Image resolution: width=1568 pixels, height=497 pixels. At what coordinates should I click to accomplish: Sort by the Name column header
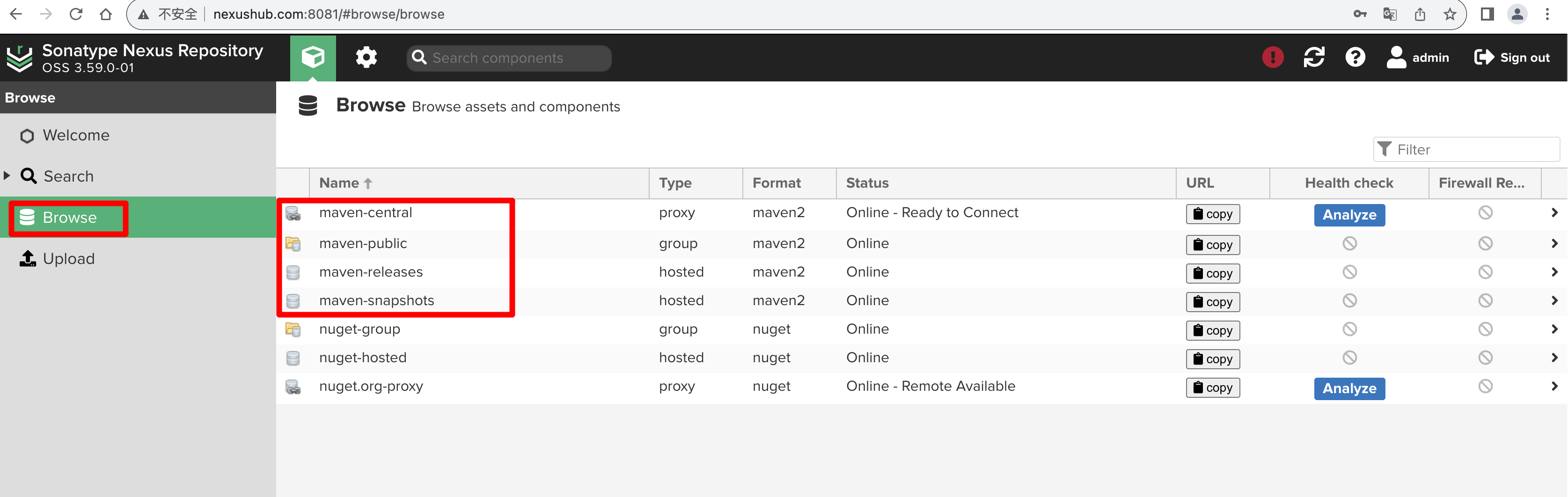[479, 183]
